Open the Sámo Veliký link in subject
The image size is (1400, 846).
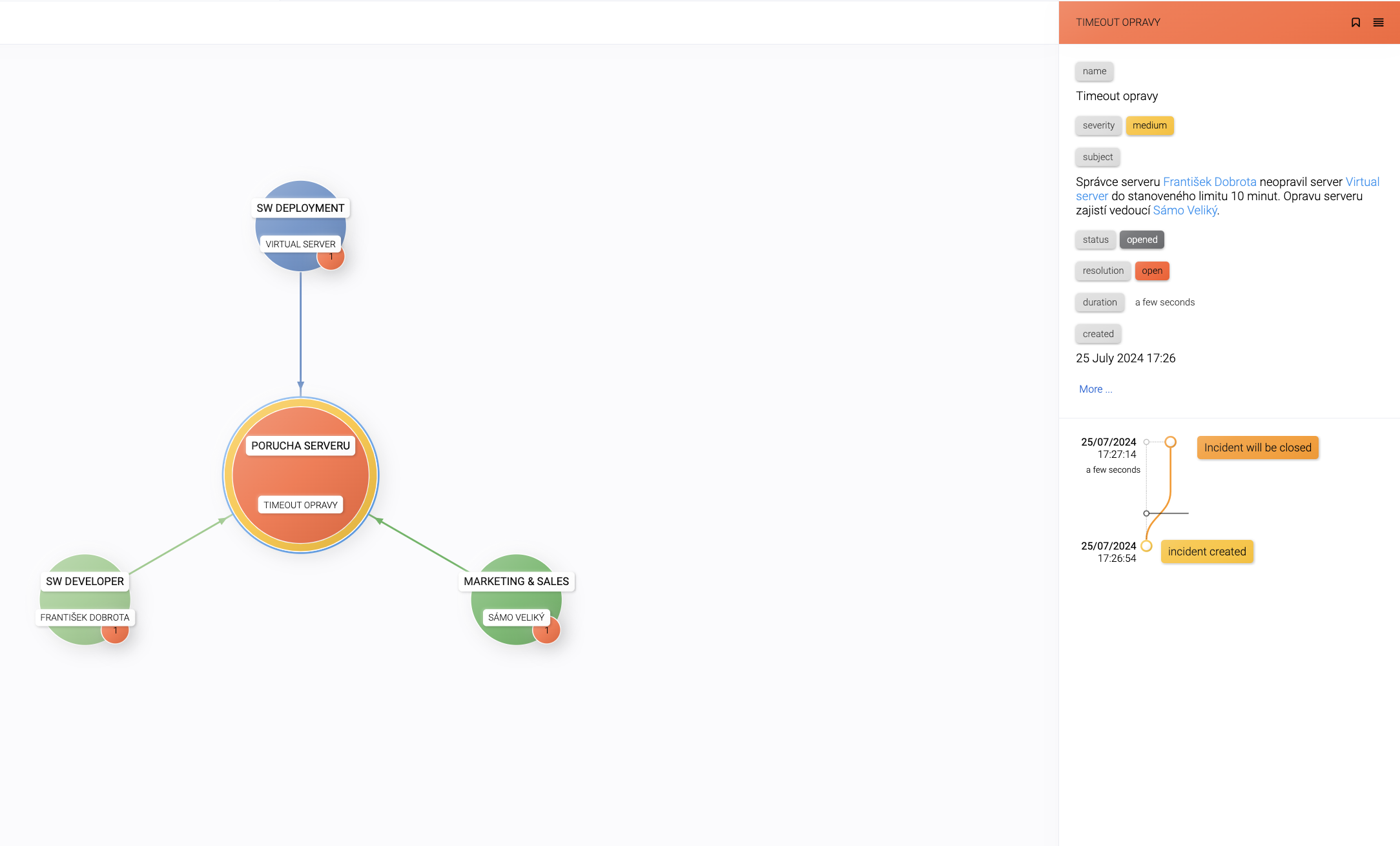pyautogui.click(x=1185, y=211)
